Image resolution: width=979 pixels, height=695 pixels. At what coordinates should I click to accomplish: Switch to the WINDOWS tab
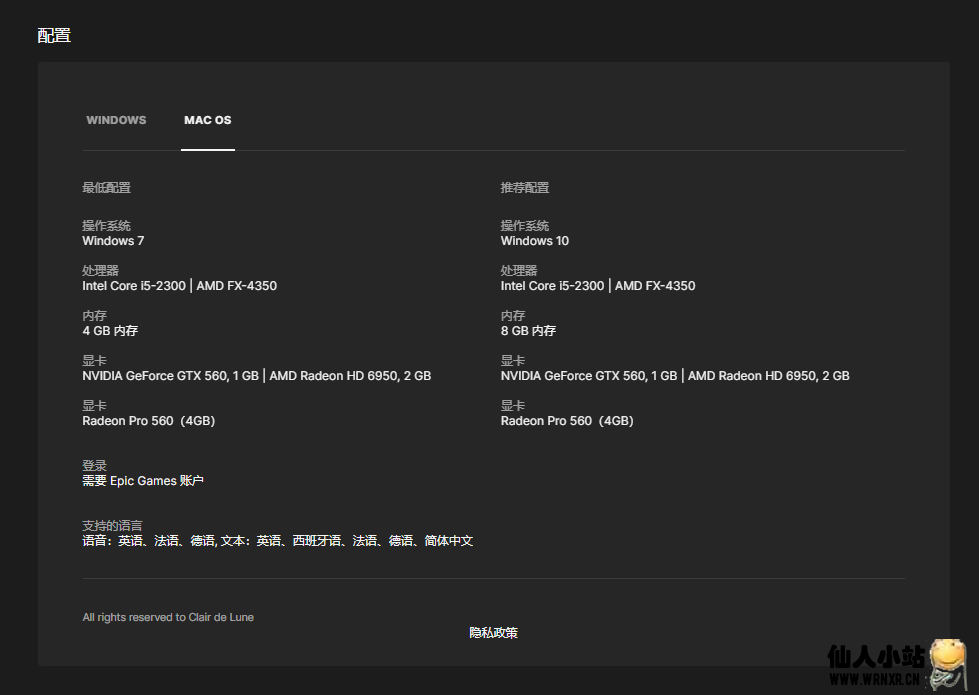[116, 120]
